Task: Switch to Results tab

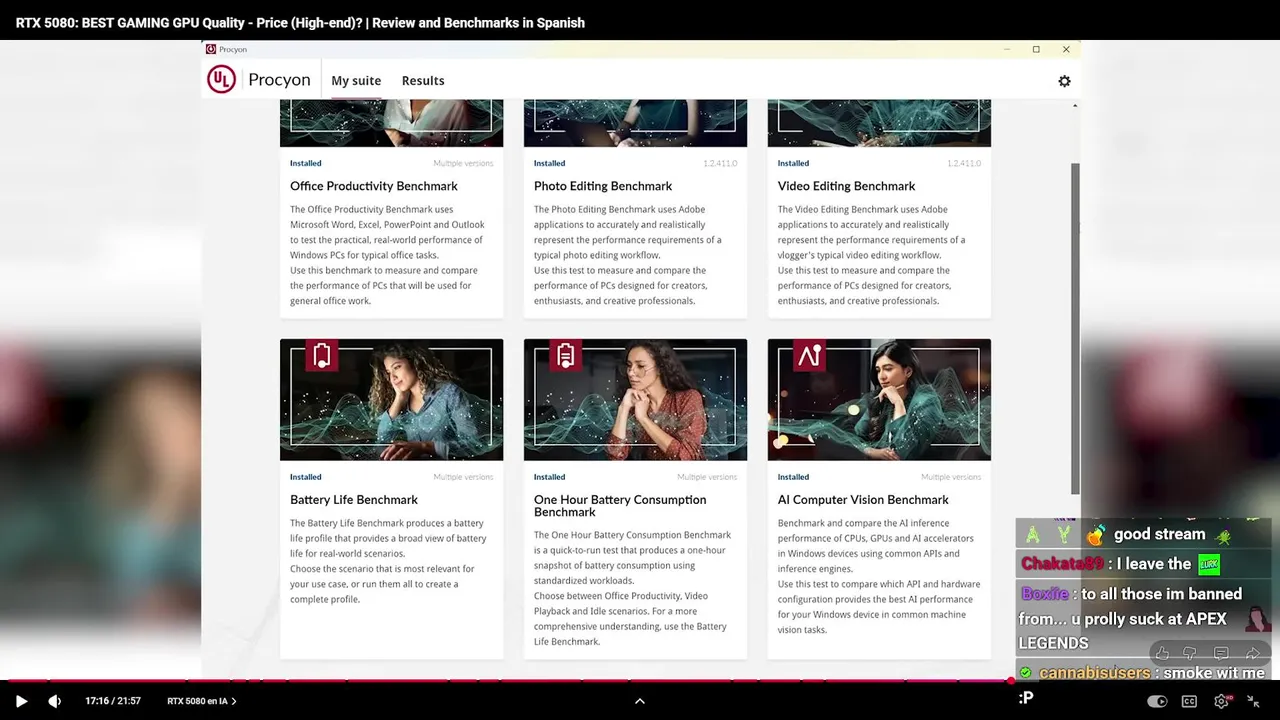Action: tap(423, 81)
